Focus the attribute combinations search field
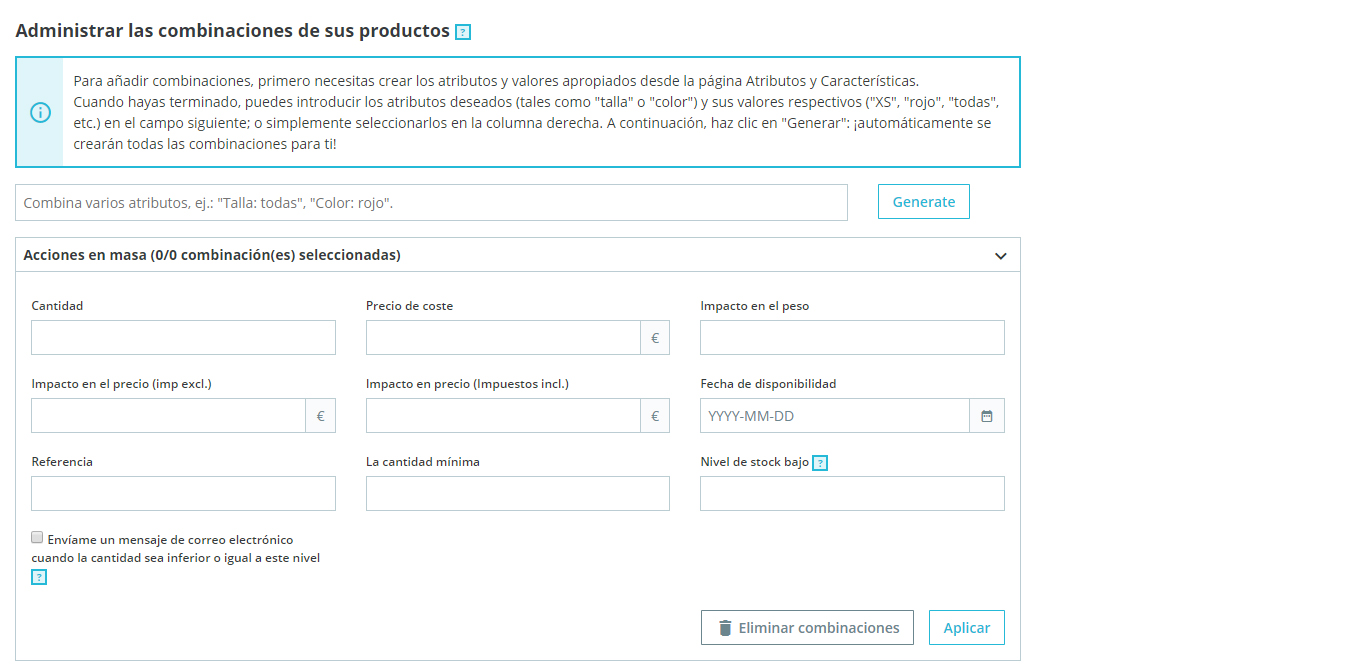The height and width of the screenshot is (672, 1355). [431, 202]
